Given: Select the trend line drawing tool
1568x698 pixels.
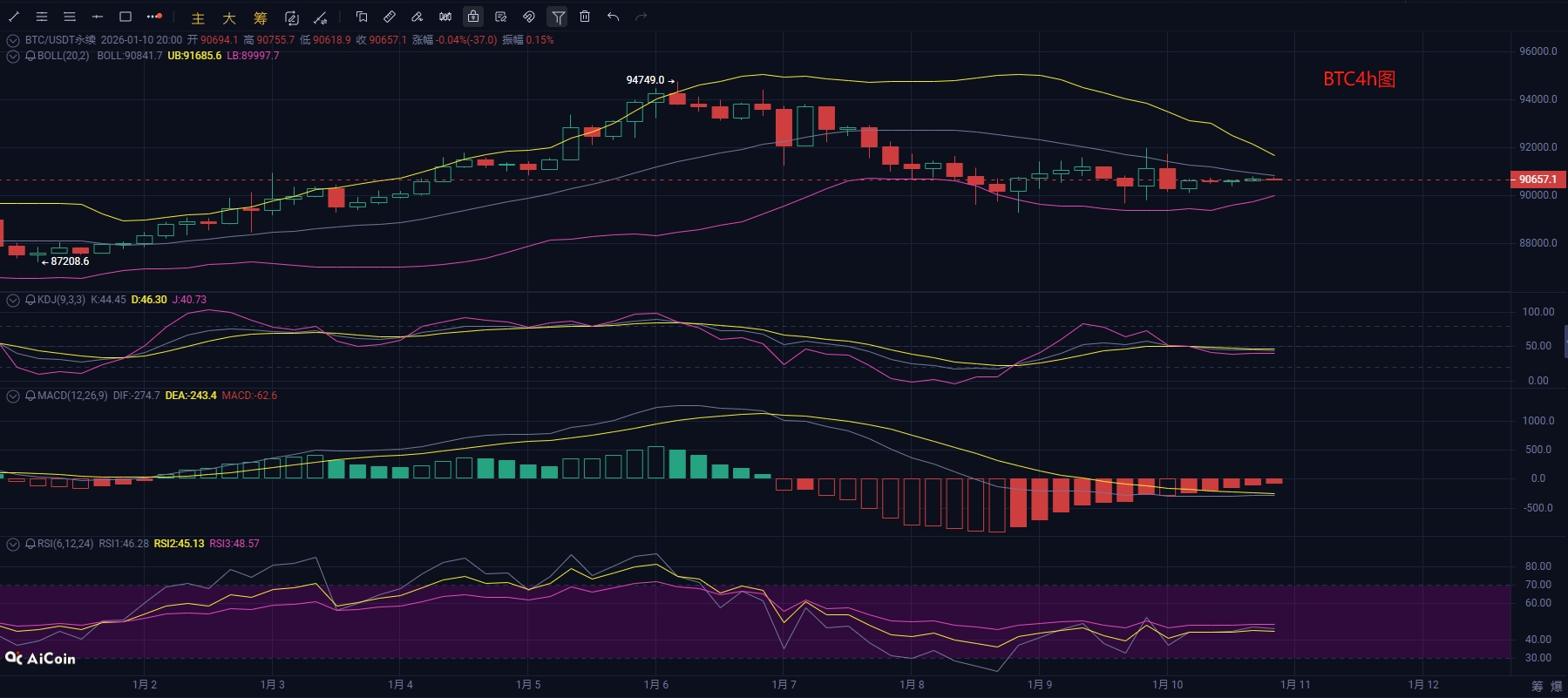Looking at the screenshot, I should (14, 17).
